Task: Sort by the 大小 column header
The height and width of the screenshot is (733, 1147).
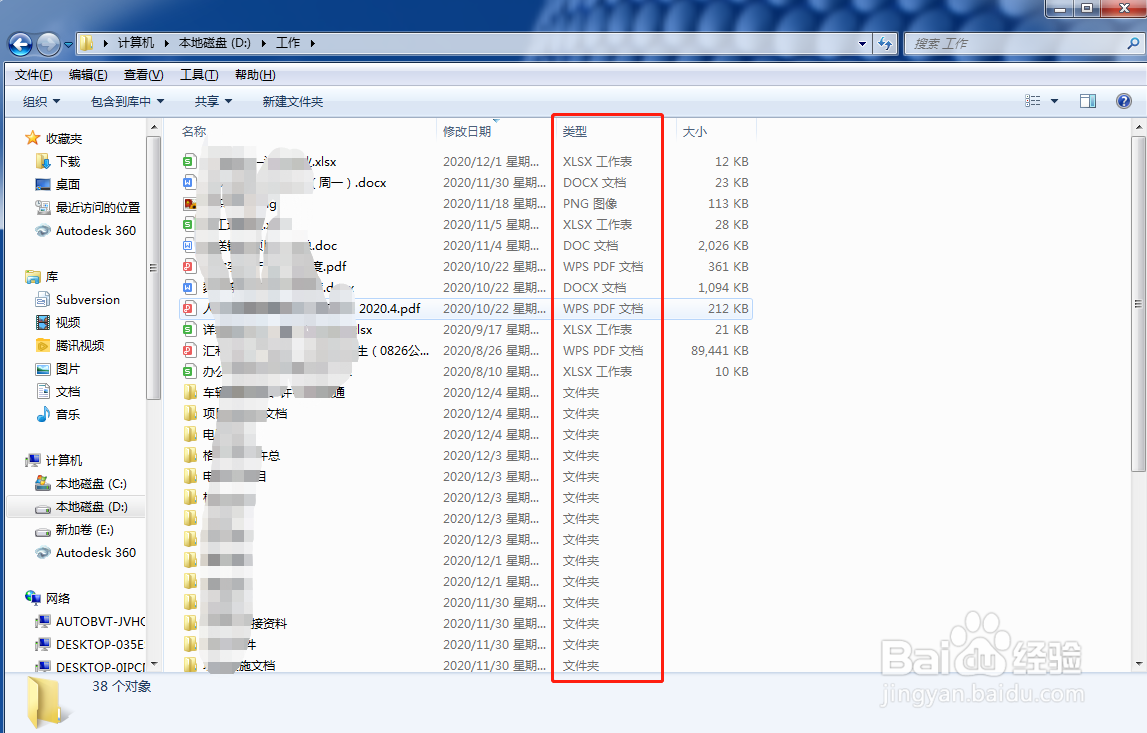Action: coord(694,132)
